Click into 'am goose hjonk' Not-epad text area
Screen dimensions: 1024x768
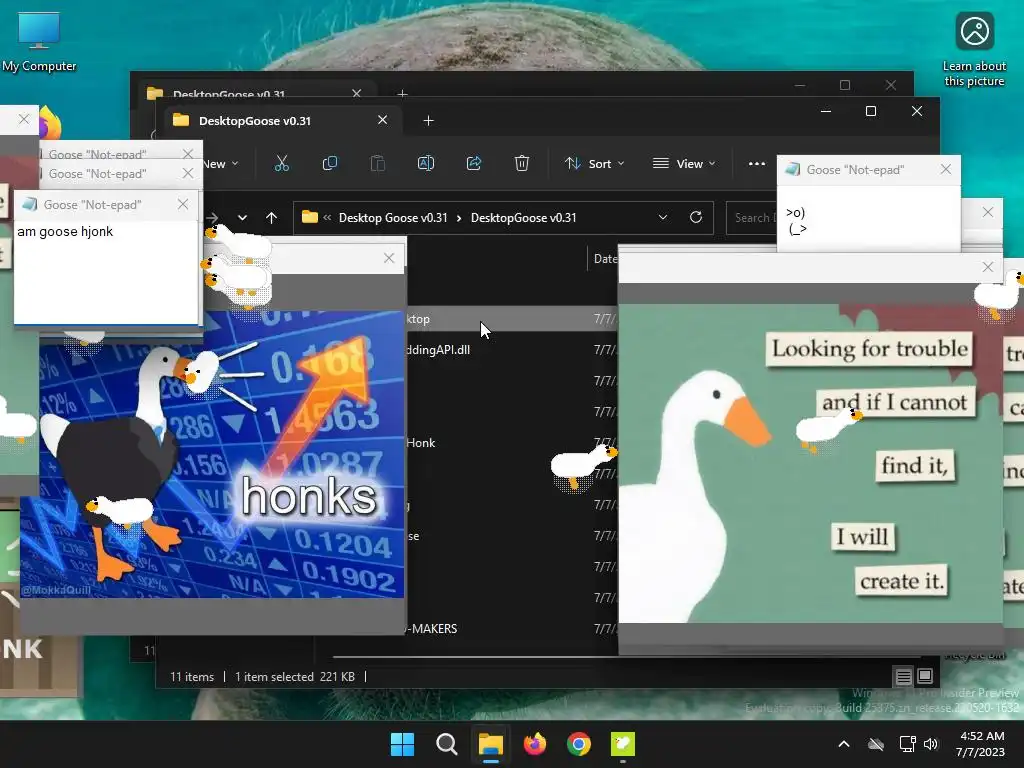[x=106, y=272]
